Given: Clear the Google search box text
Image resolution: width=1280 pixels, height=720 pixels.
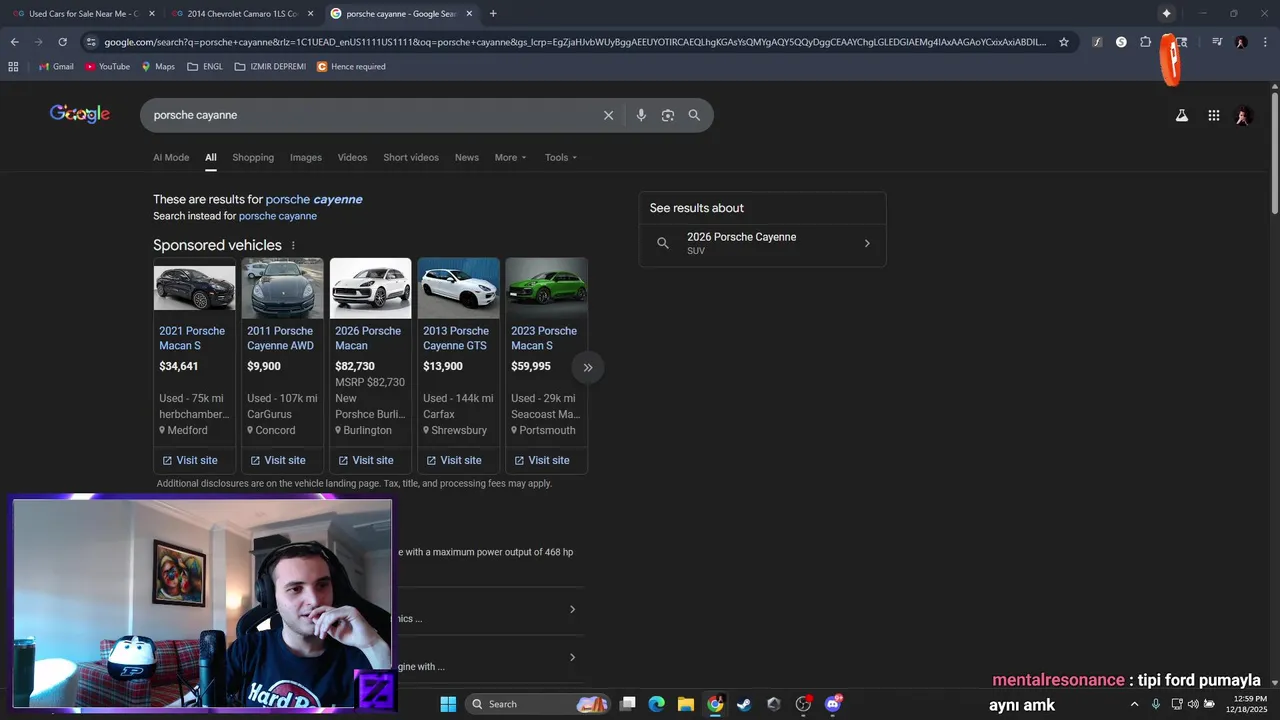Looking at the screenshot, I should click(608, 115).
